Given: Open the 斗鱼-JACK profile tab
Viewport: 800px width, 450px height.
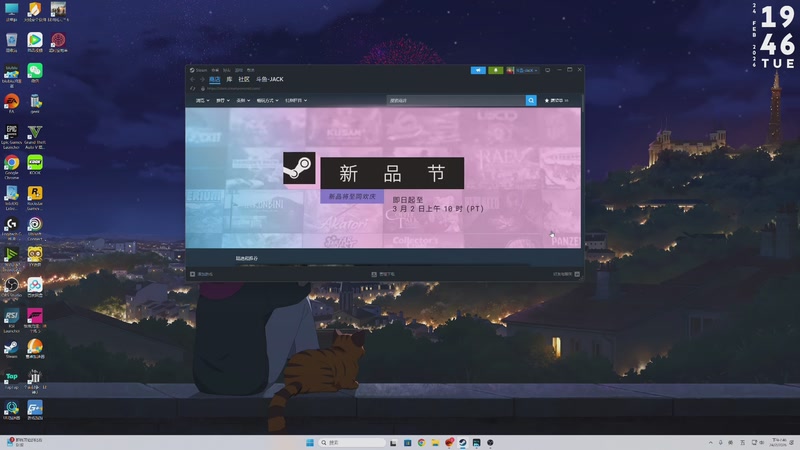Looking at the screenshot, I should coord(269,80).
